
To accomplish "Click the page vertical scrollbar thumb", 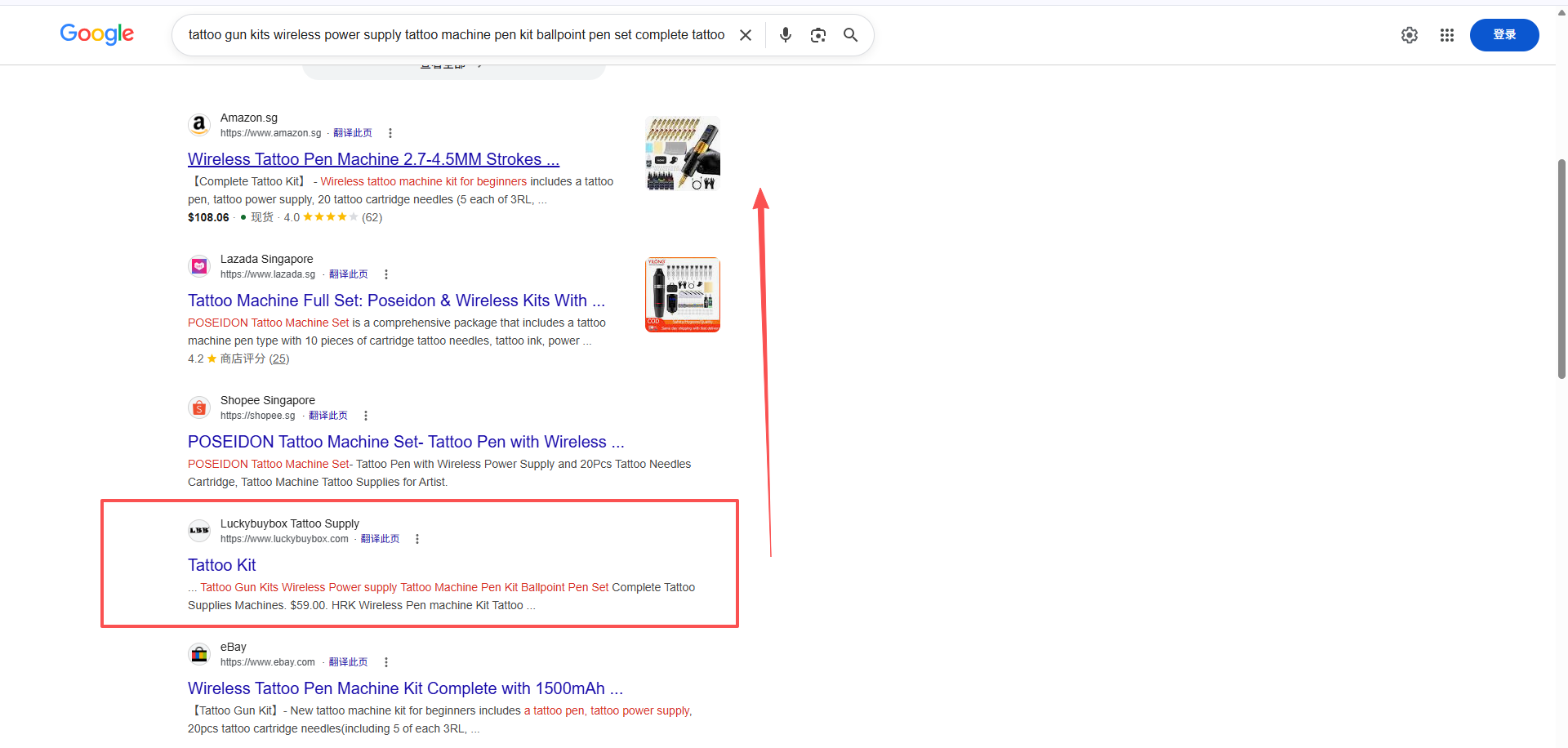I will tap(1561, 269).
